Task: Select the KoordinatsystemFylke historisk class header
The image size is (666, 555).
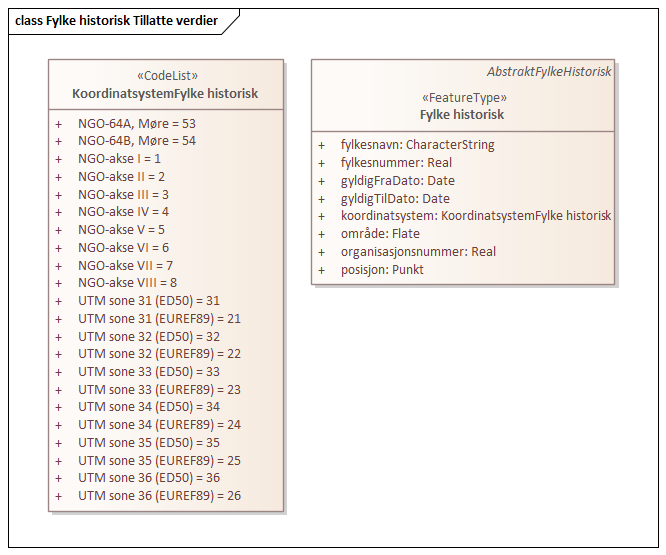Action: coord(165,94)
